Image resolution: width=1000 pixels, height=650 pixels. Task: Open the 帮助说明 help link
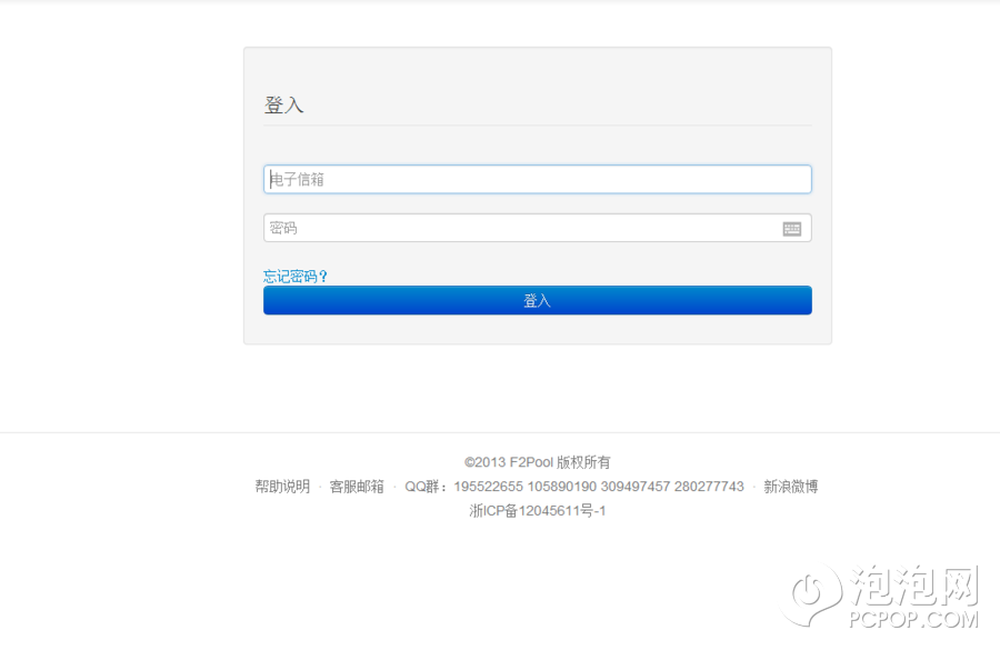283,487
